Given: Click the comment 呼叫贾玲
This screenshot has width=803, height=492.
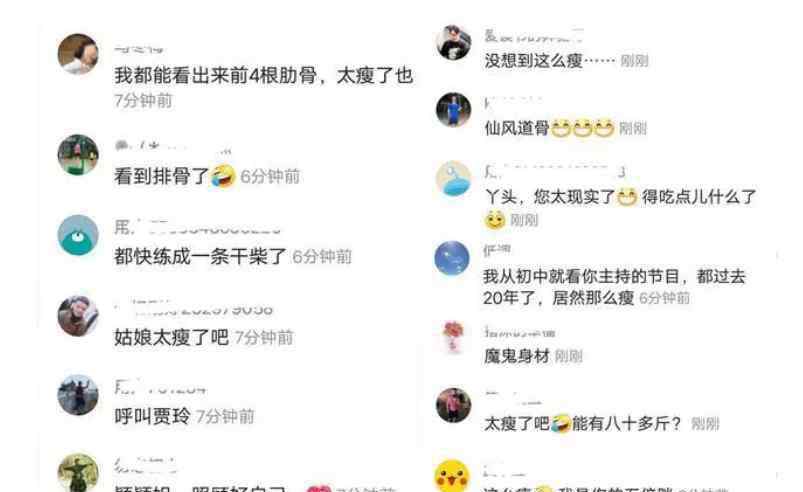Looking at the screenshot, I should tap(152, 416).
